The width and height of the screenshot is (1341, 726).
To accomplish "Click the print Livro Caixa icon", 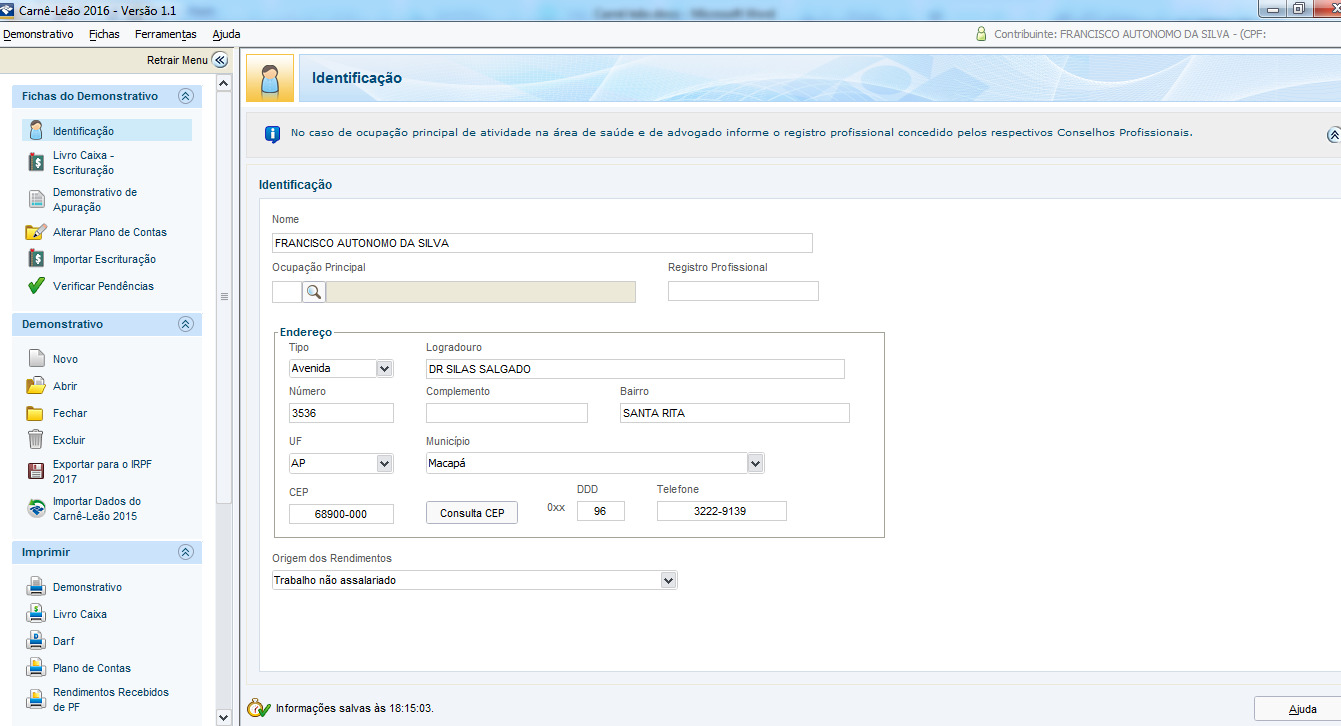I will click(36, 614).
